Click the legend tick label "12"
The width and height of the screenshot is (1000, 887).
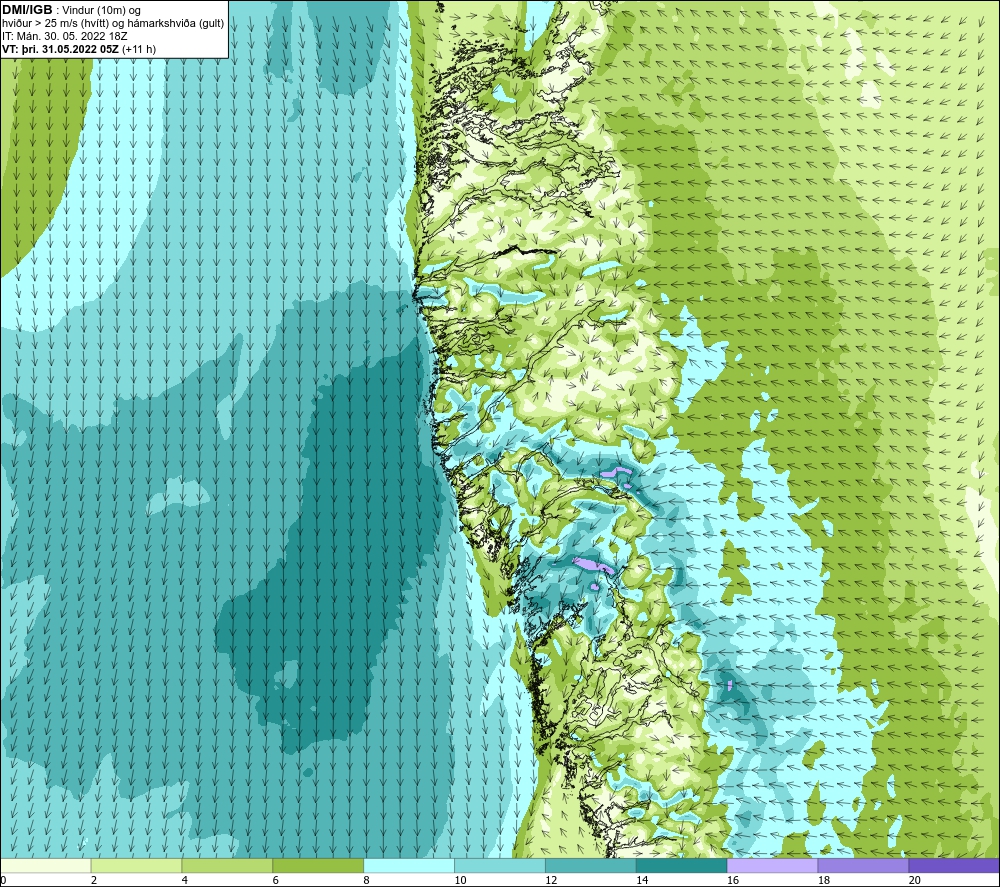(551, 881)
